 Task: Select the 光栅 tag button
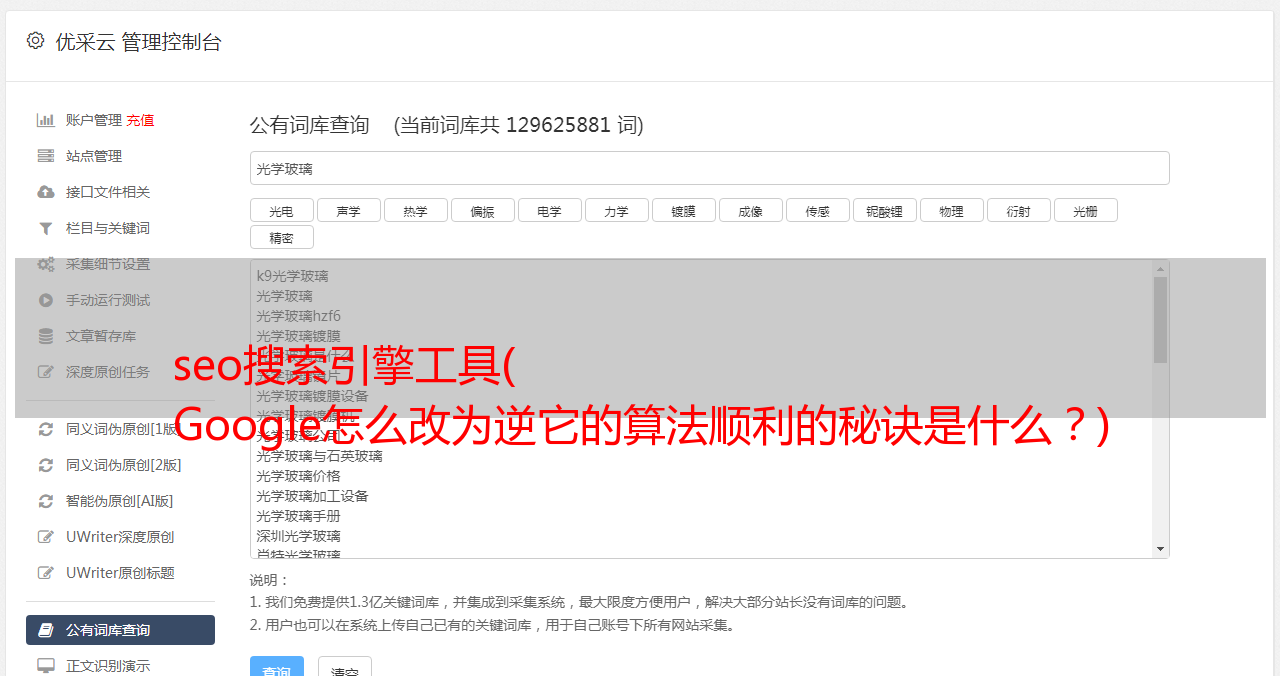(x=1085, y=210)
